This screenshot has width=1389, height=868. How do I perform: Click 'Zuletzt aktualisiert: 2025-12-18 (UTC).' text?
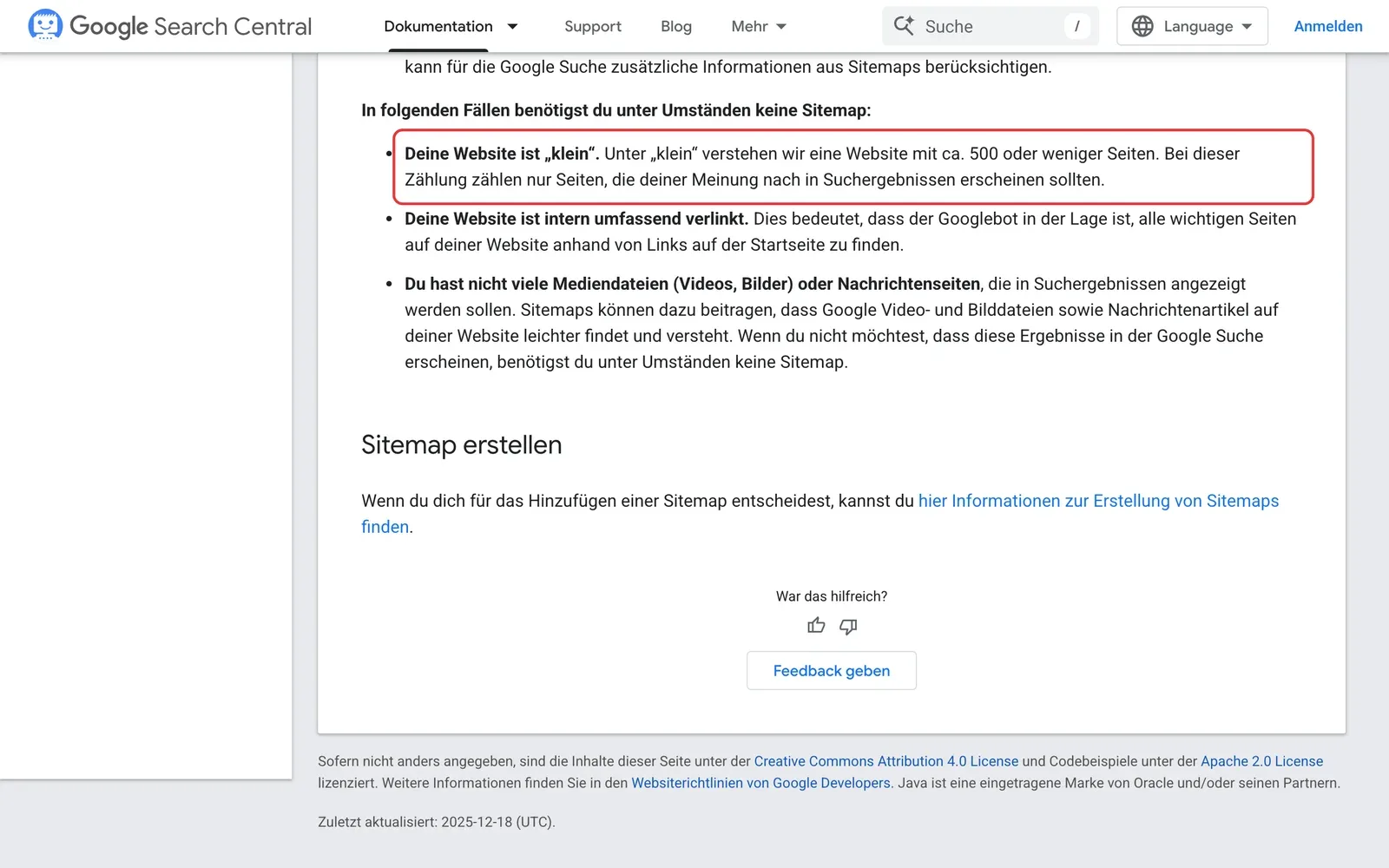437,822
